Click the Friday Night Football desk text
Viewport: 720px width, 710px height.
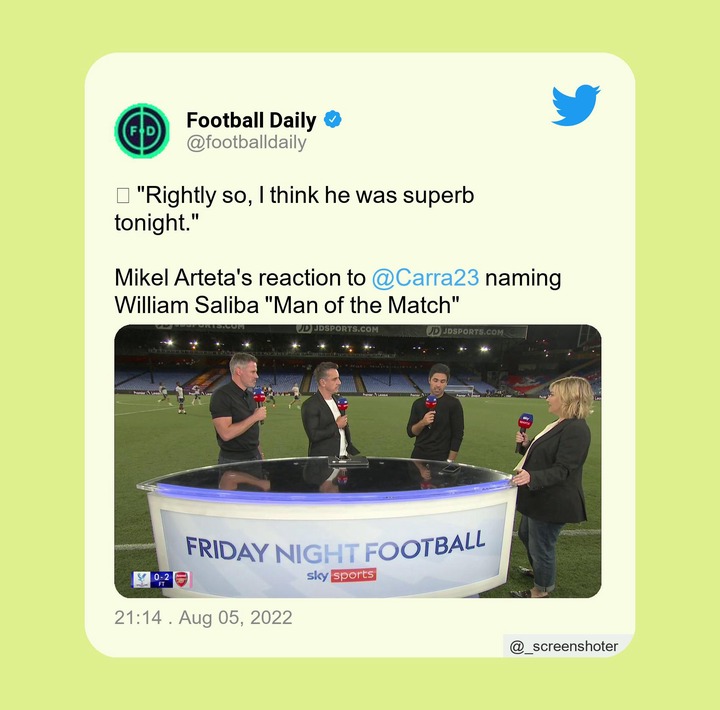point(335,547)
